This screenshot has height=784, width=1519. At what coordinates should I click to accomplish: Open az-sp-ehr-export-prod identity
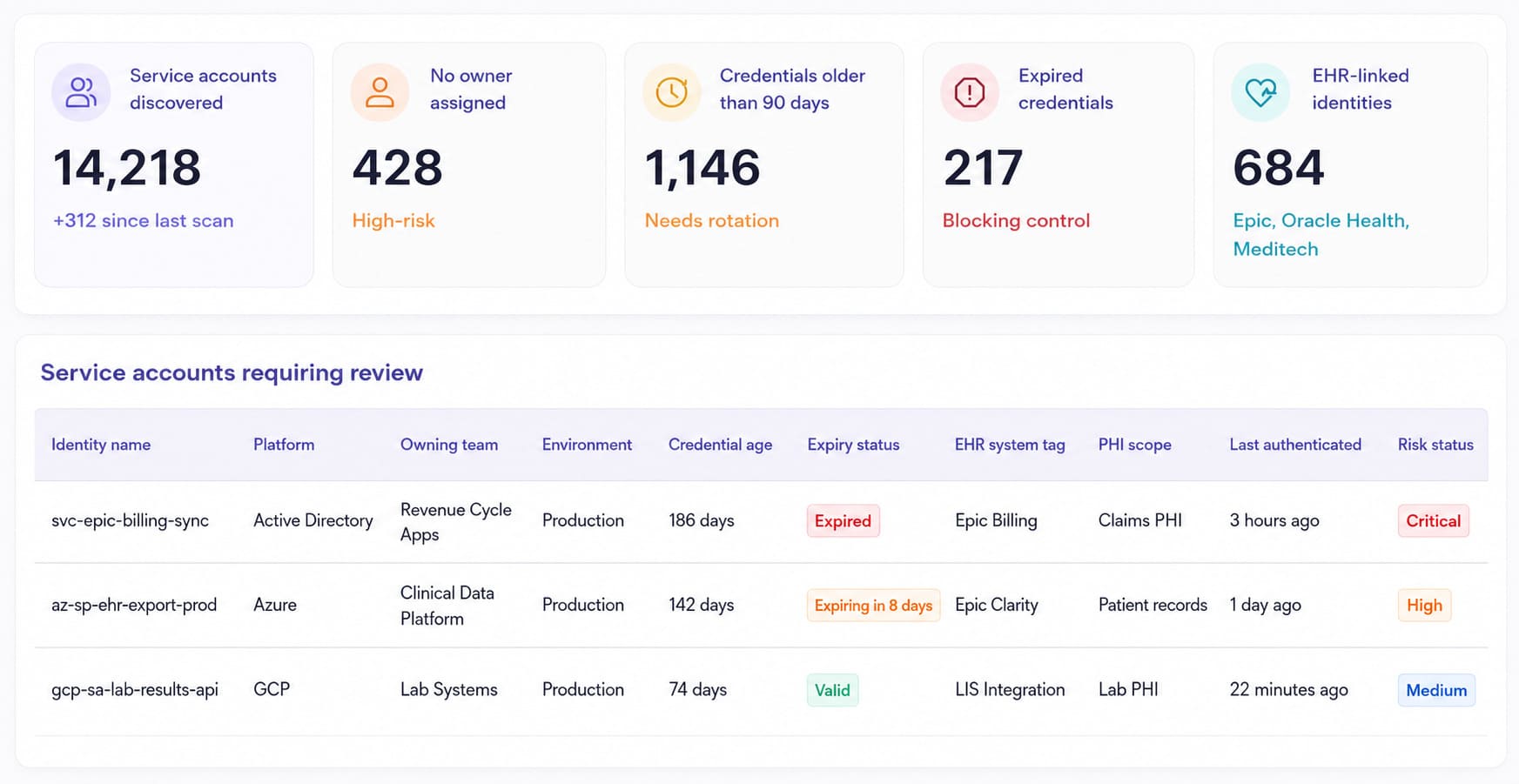pyautogui.click(x=134, y=605)
